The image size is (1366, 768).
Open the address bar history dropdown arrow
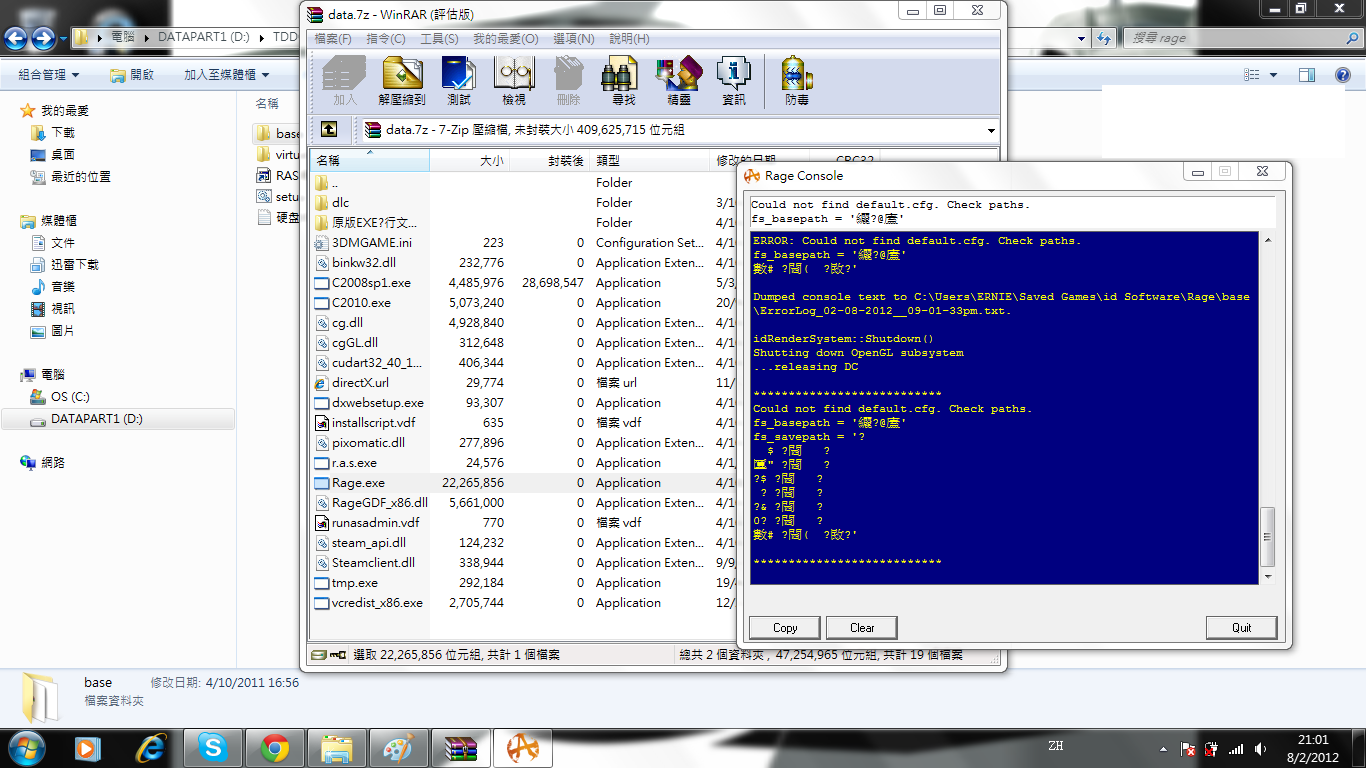[x=1081, y=38]
